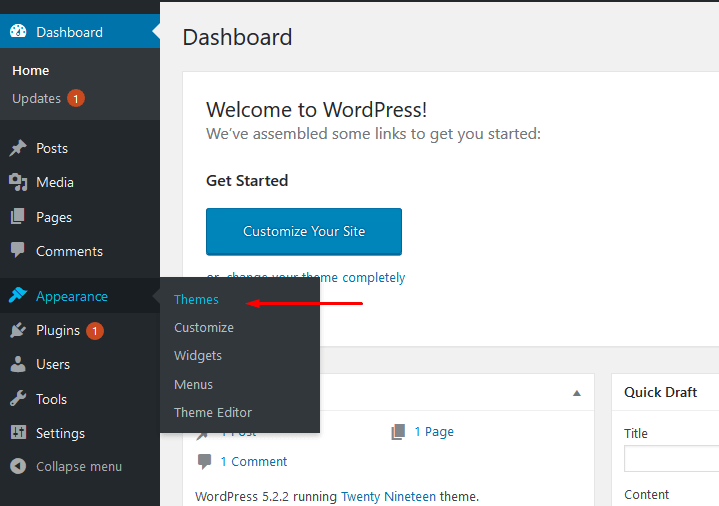Focus the Quick Draft Title field
The image size is (719, 506).
coord(671,458)
